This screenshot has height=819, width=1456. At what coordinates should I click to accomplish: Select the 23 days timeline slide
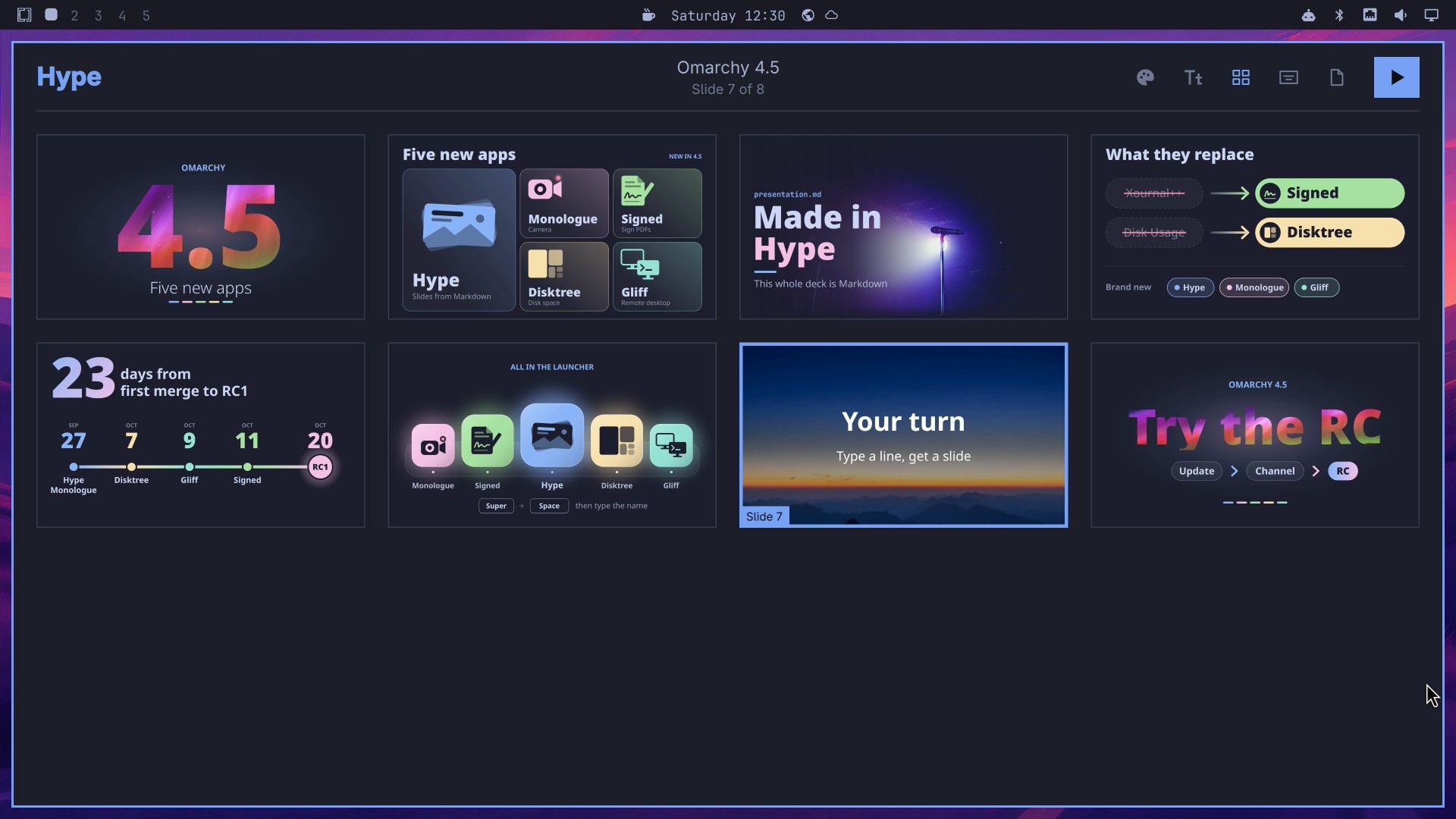(201, 435)
